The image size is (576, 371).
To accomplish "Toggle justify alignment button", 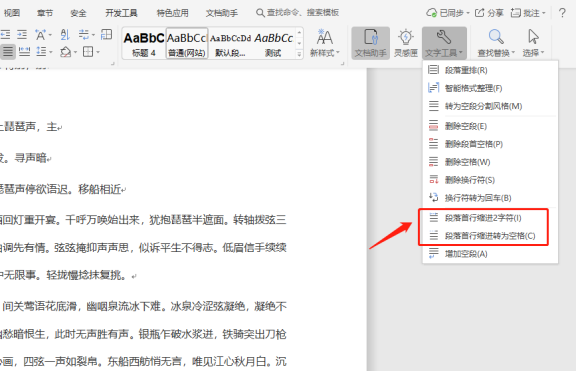I will [8, 52].
